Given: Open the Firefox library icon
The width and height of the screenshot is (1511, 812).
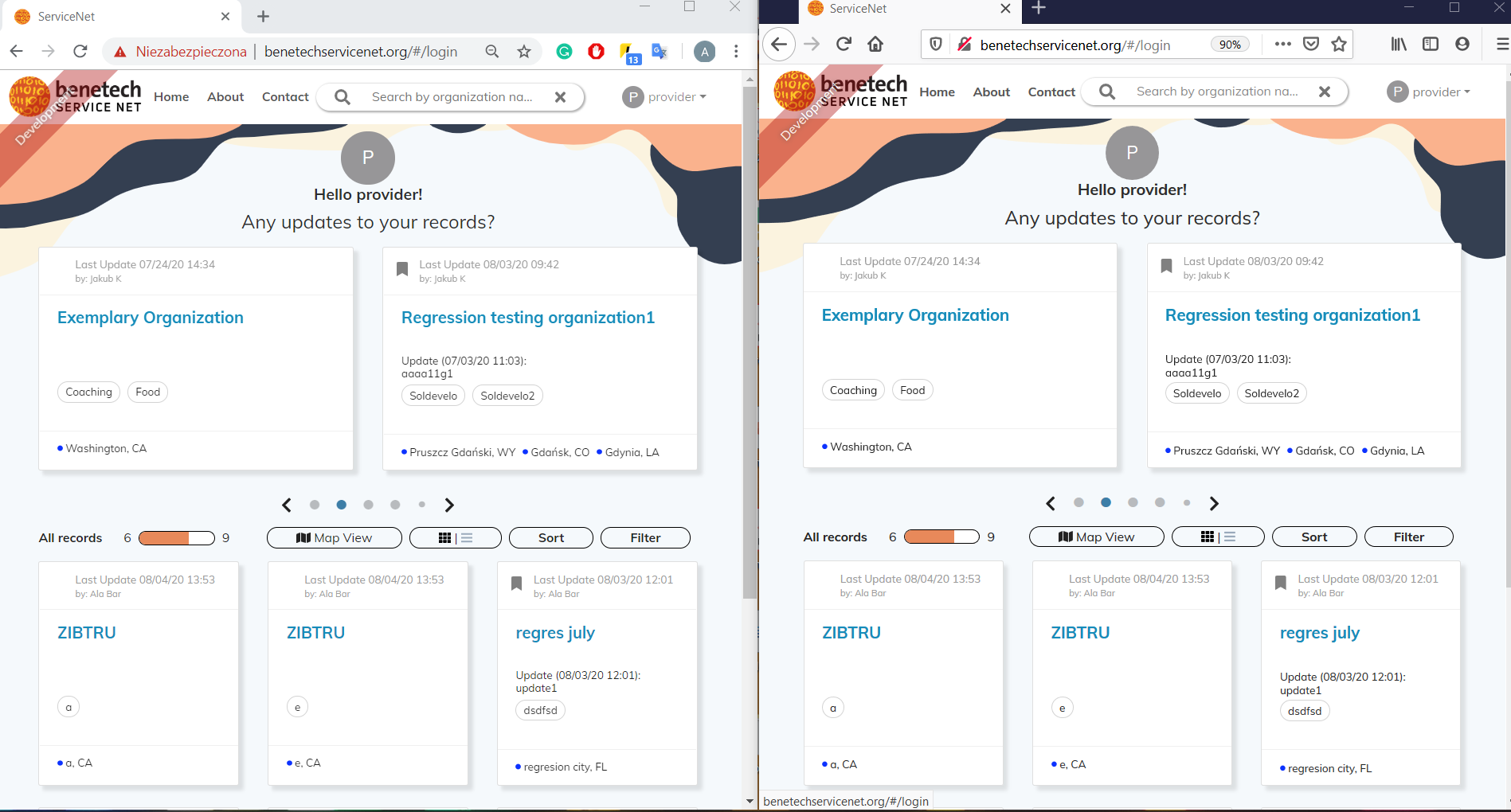Looking at the screenshot, I should [x=1397, y=45].
